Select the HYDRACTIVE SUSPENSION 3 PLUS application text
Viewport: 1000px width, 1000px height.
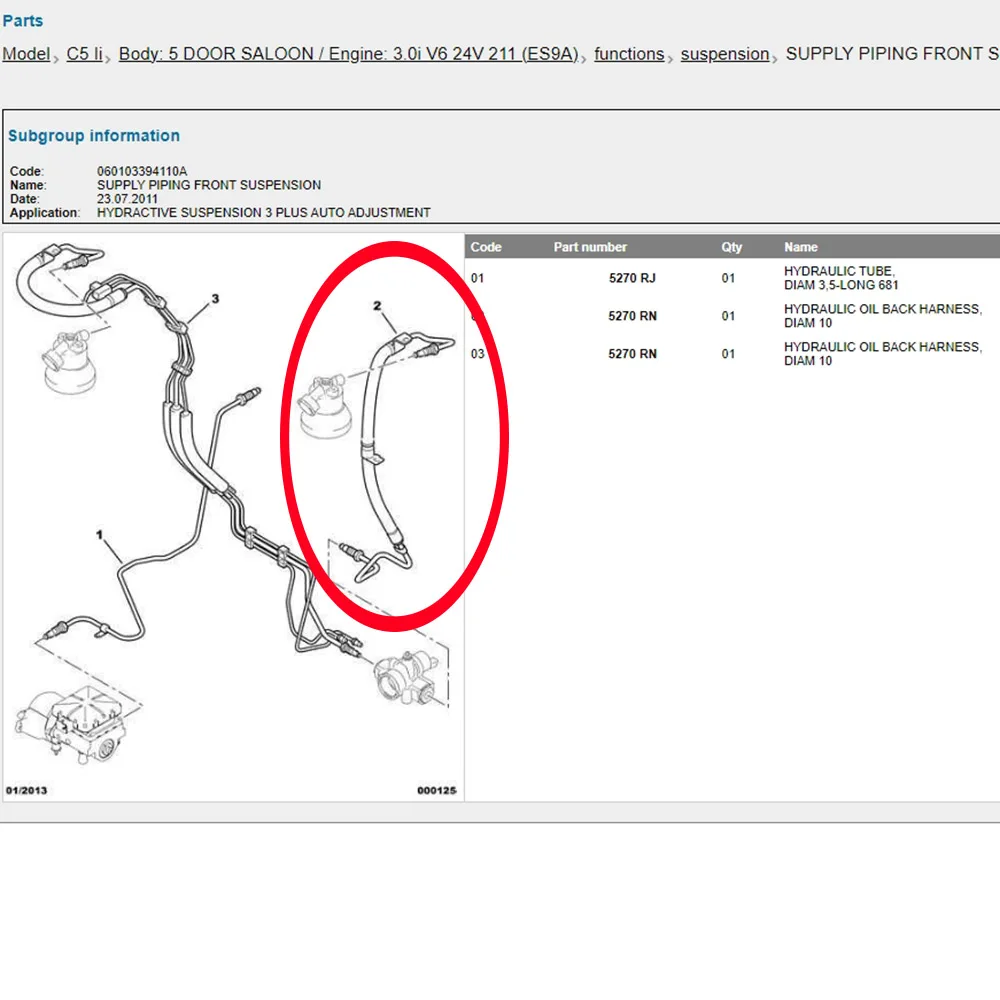(264, 212)
